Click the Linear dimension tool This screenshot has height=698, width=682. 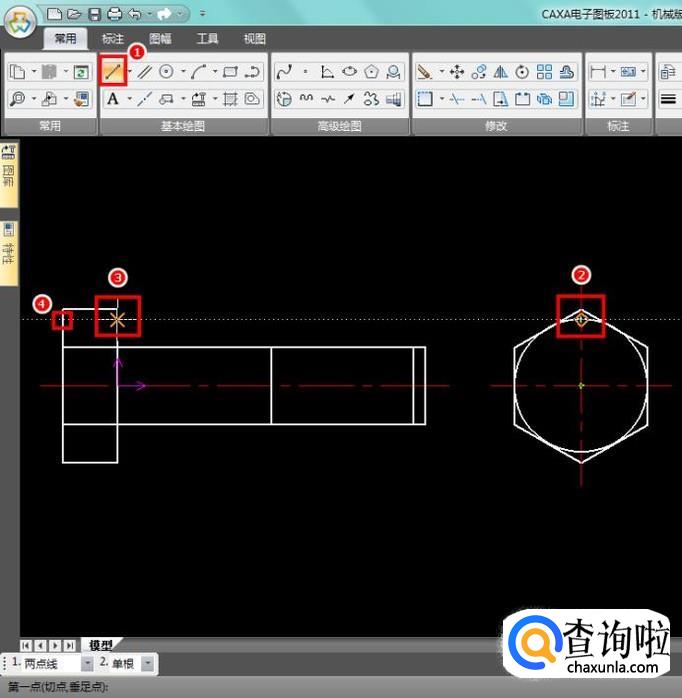click(x=597, y=72)
